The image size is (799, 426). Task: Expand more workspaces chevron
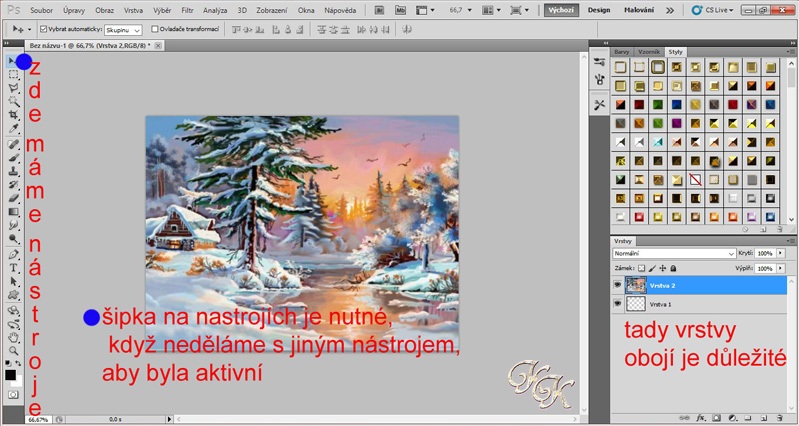coord(670,10)
